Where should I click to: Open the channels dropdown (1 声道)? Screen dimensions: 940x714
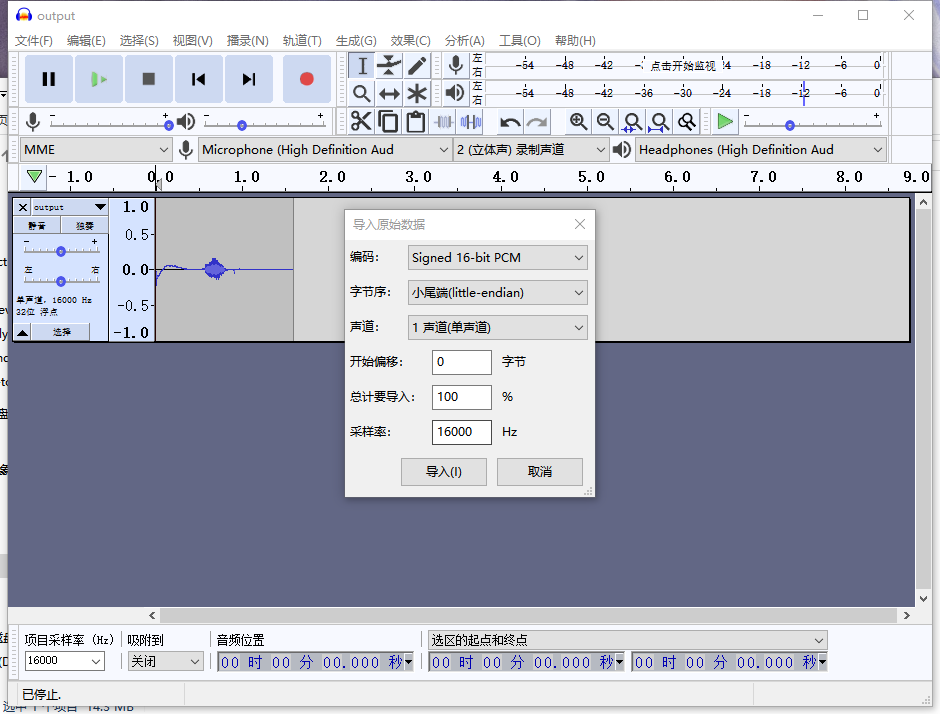[x=497, y=328]
